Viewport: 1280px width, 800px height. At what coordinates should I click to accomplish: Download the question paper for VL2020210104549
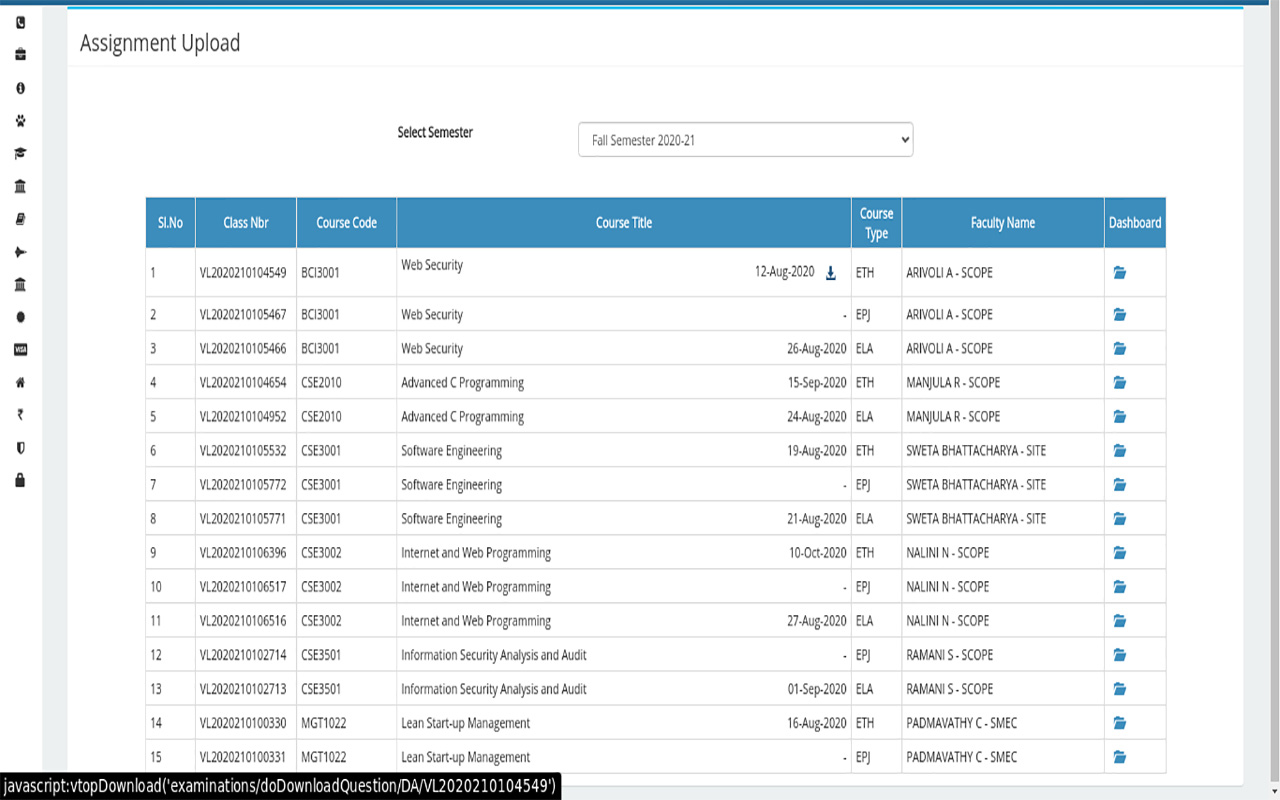(x=830, y=273)
